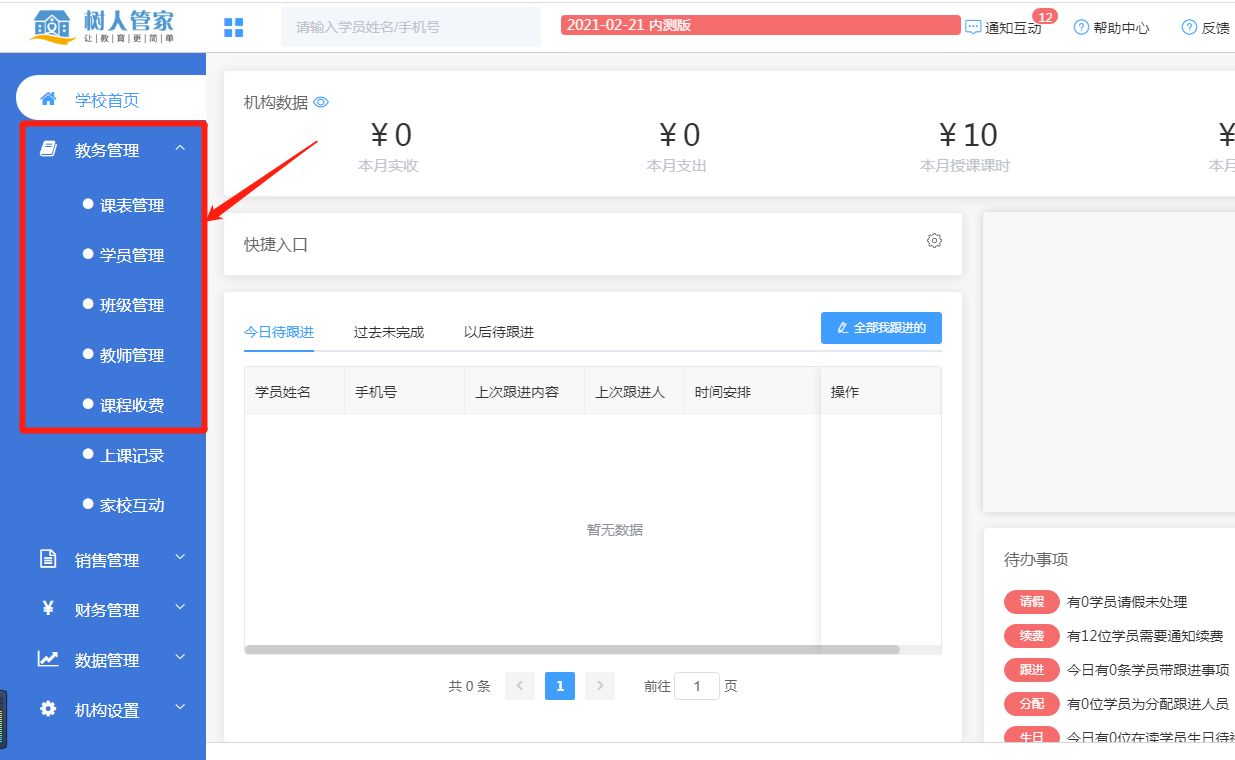Image resolution: width=1235 pixels, height=760 pixels.
Task: Expand the 数据管理 menu chevron
Action: pos(180,657)
